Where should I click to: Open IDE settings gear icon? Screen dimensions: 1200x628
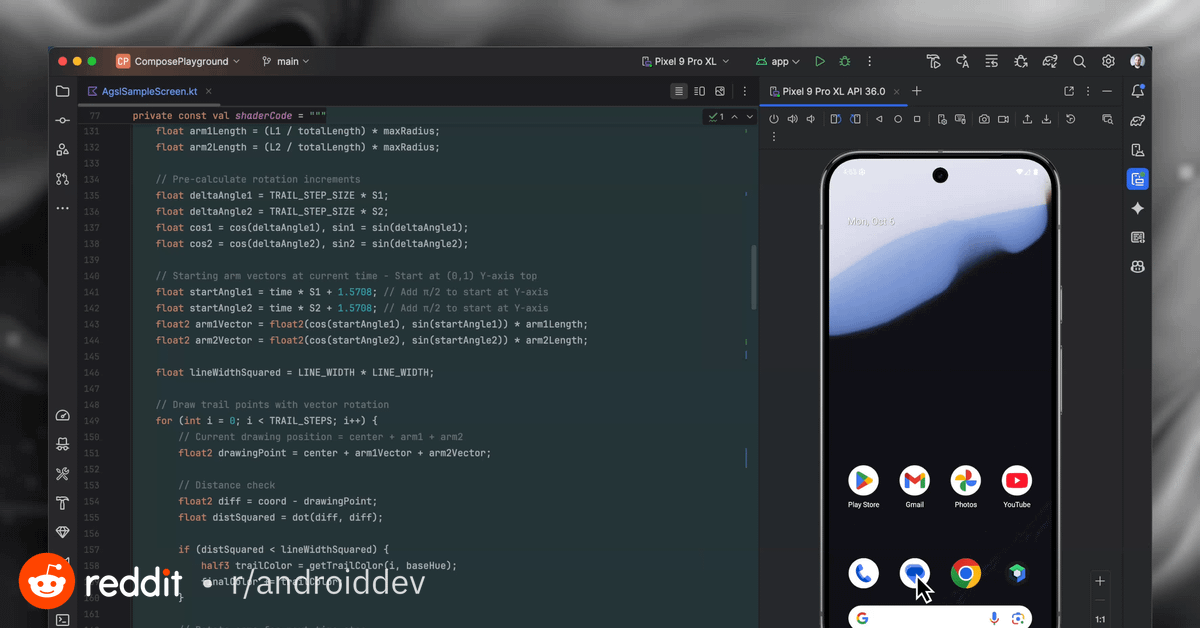(1108, 61)
